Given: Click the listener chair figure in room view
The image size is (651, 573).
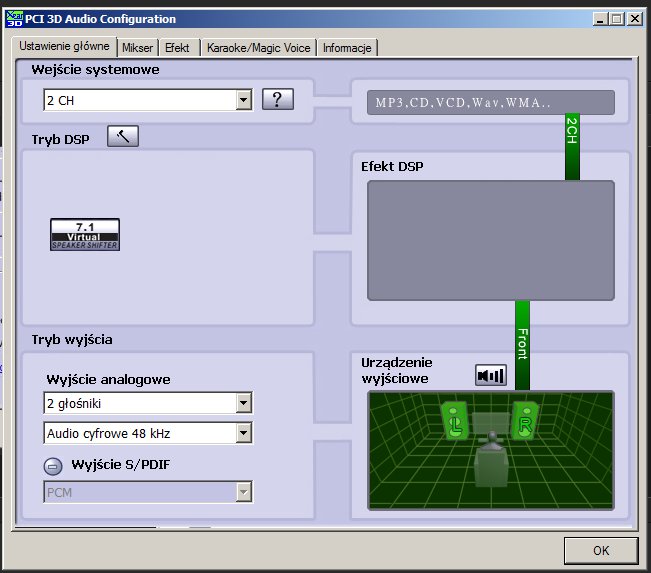Looking at the screenshot, I should click(492, 460).
